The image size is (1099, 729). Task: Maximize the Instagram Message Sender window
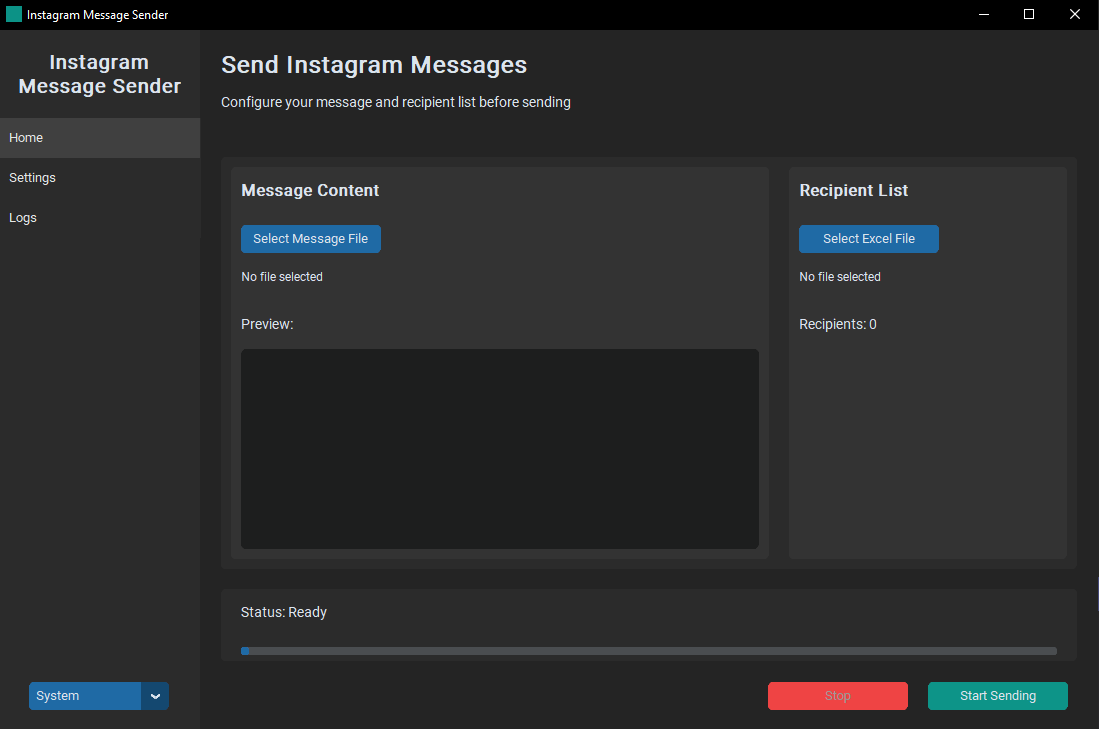pyautogui.click(x=1029, y=14)
